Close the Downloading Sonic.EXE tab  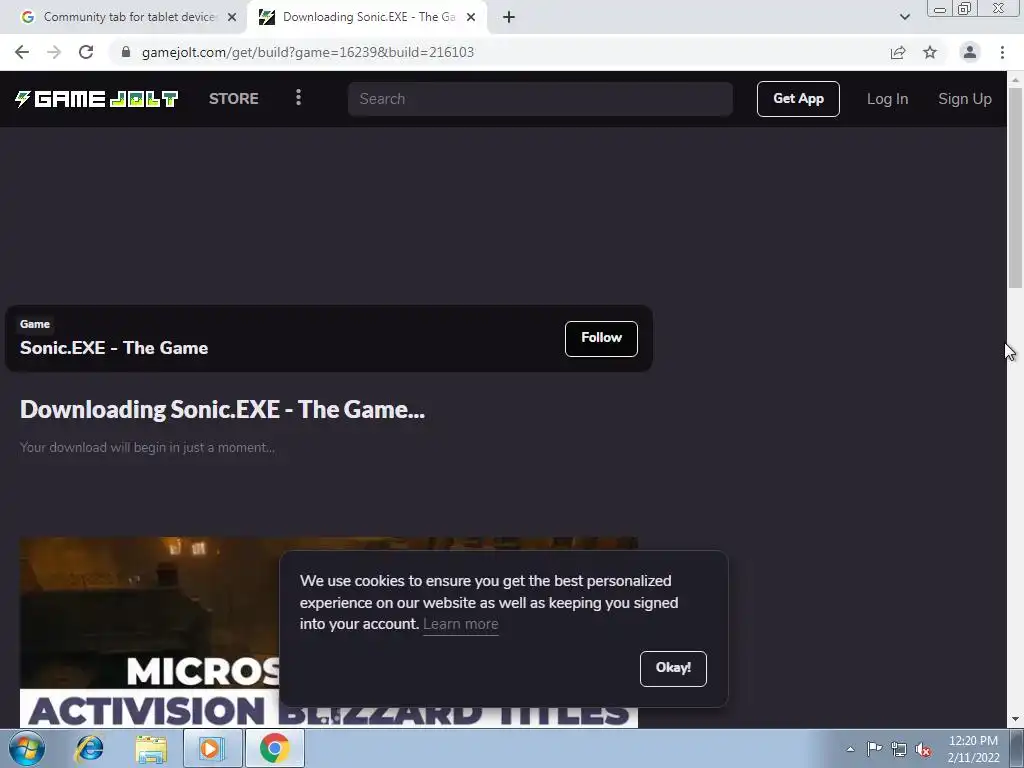471,18
